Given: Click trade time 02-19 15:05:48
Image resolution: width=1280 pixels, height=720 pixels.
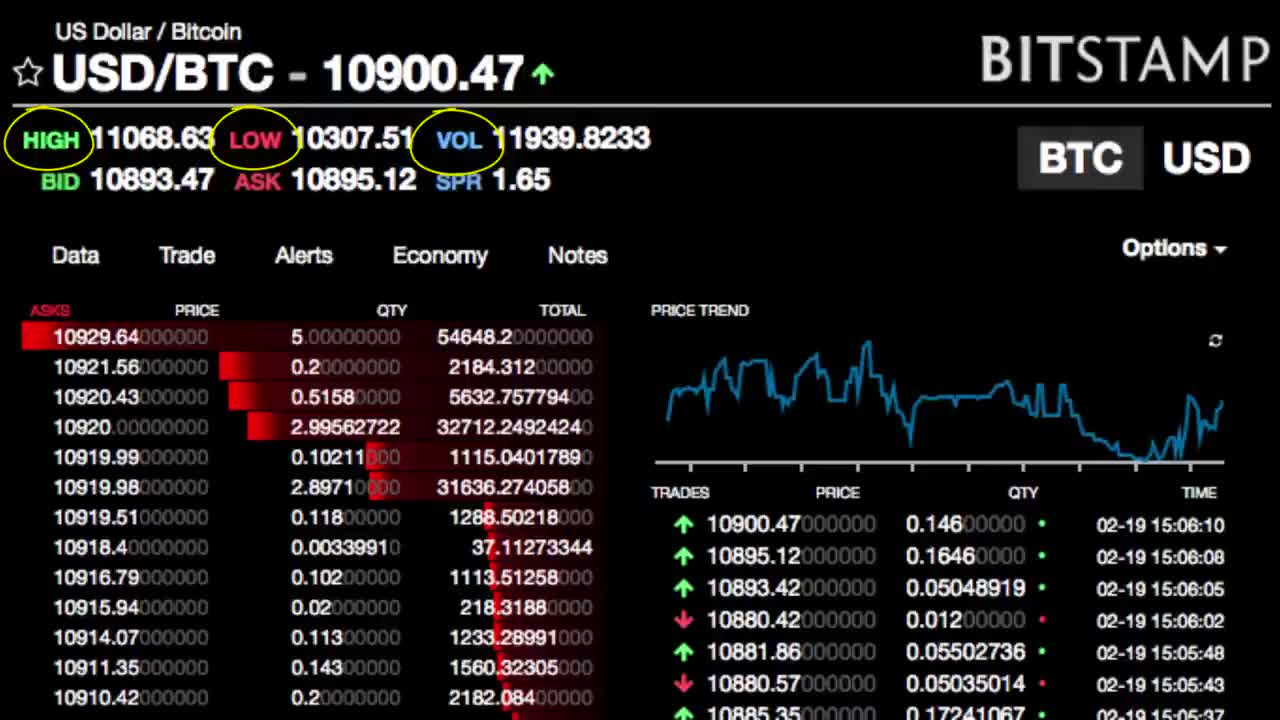Looking at the screenshot, I should (x=1160, y=652).
